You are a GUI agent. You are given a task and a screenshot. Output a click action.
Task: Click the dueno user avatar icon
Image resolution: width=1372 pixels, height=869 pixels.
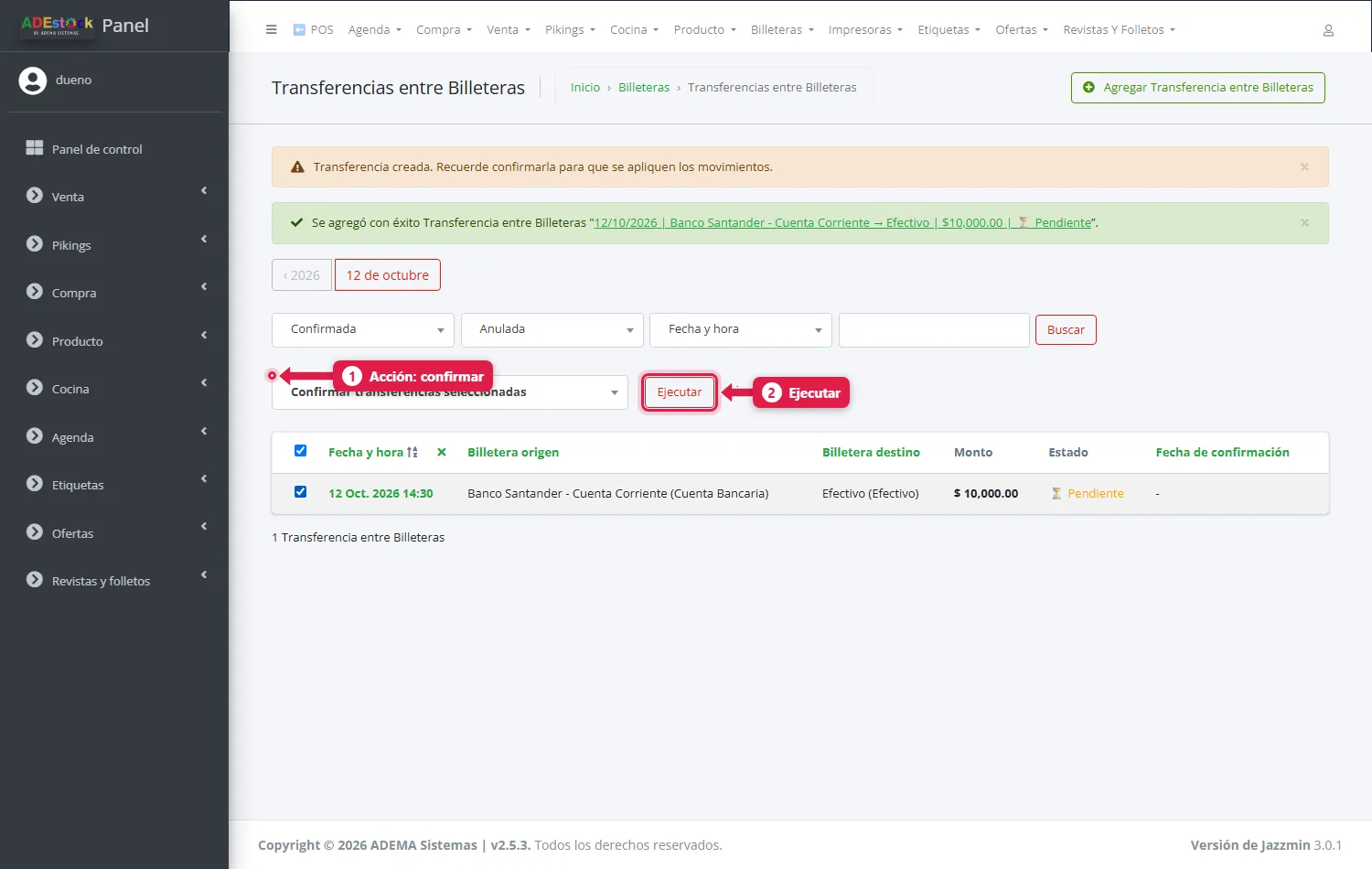pyautogui.click(x=33, y=80)
